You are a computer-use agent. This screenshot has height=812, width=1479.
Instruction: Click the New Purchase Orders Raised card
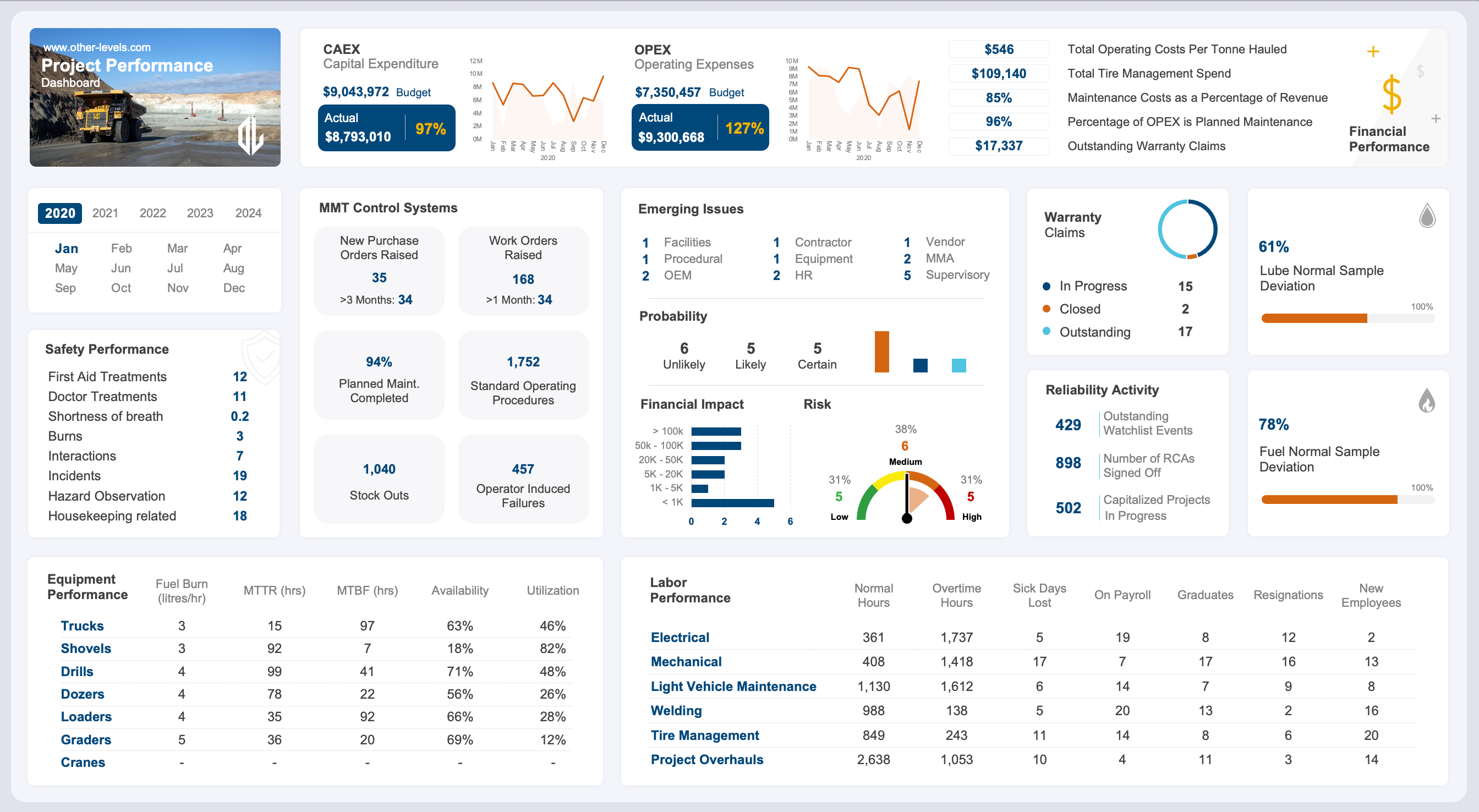tap(379, 271)
